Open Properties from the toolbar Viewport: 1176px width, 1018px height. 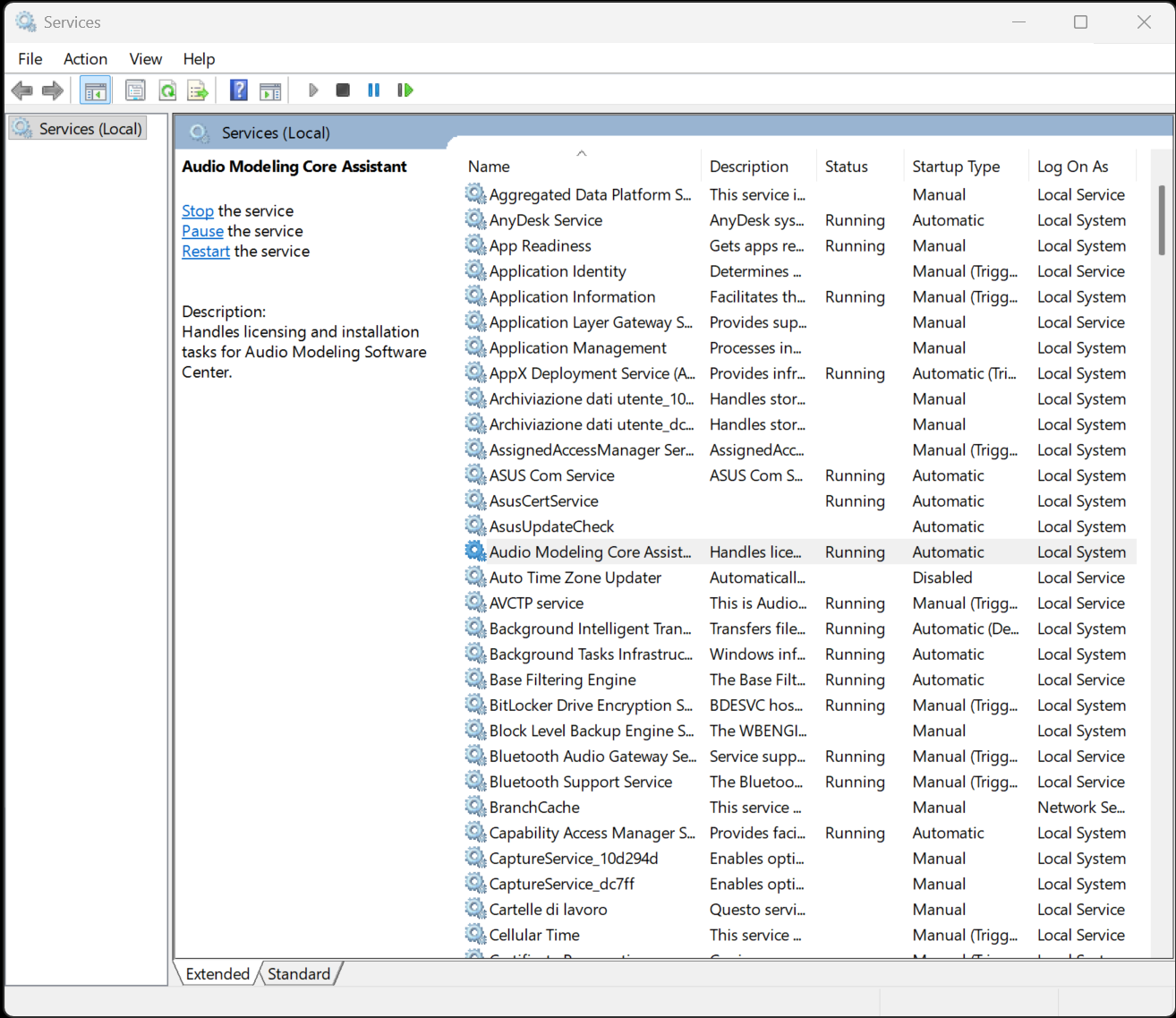click(135, 90)
